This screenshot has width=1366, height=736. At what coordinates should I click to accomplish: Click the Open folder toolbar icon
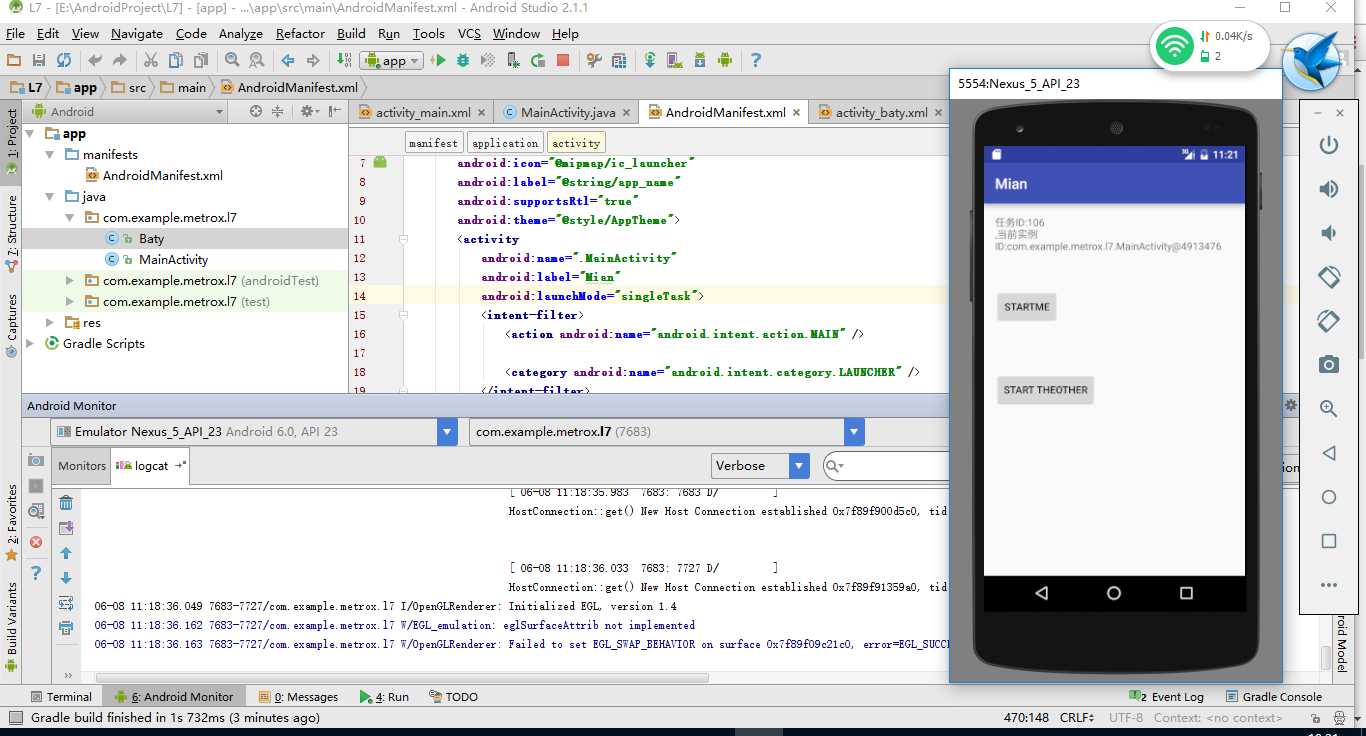[14, 61]
